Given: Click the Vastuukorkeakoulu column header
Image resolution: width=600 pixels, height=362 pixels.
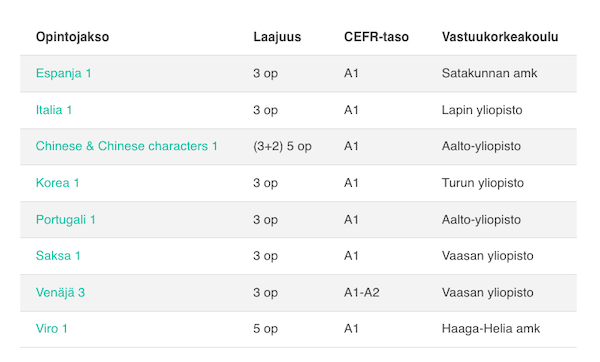Looking at the screenshot, I should click(x=500, y=37).
